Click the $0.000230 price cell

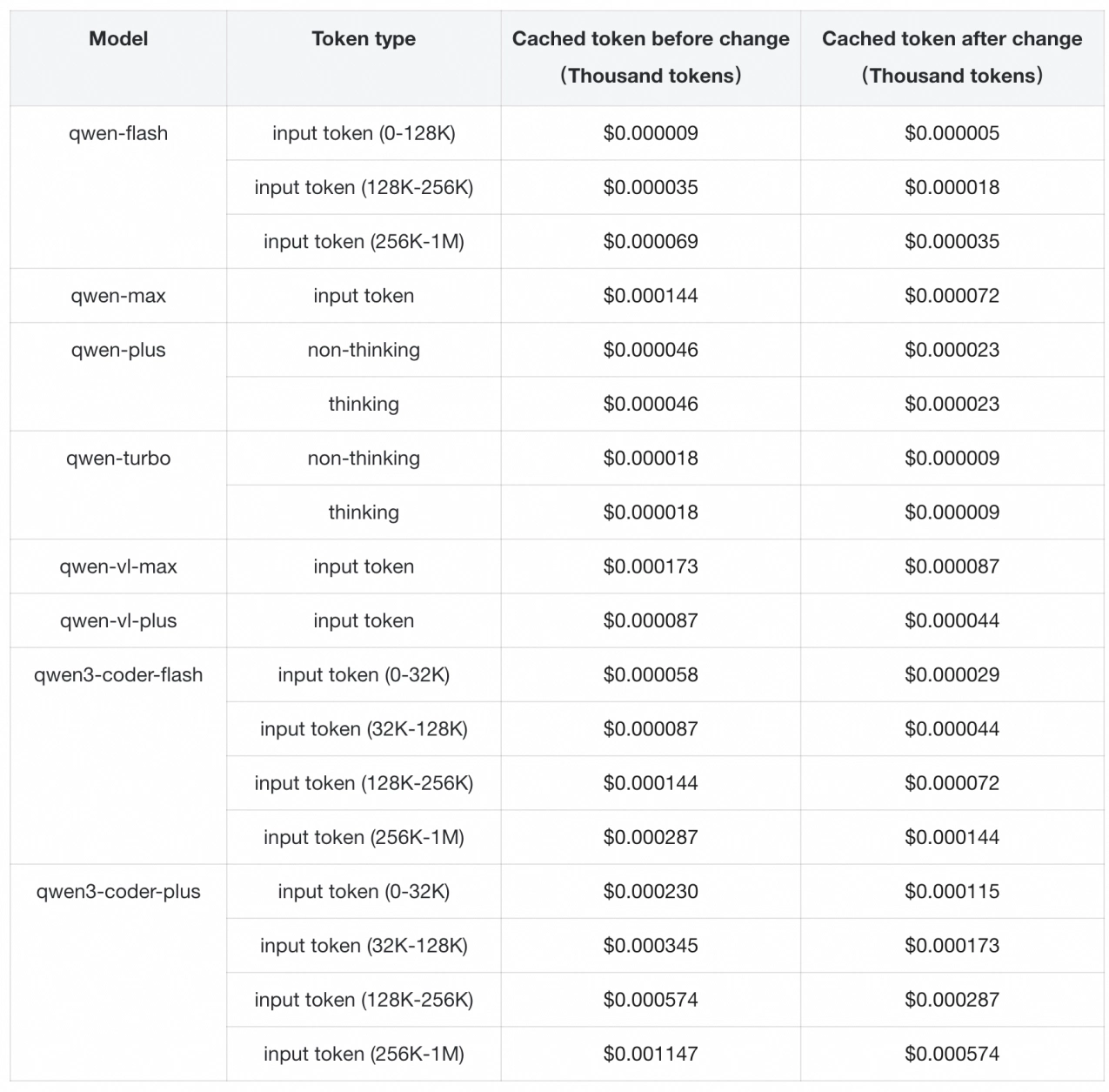(x=651, y=892)
